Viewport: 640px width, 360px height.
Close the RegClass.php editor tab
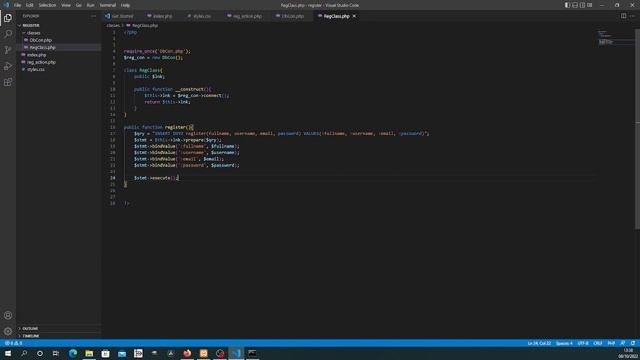point(354,16)
